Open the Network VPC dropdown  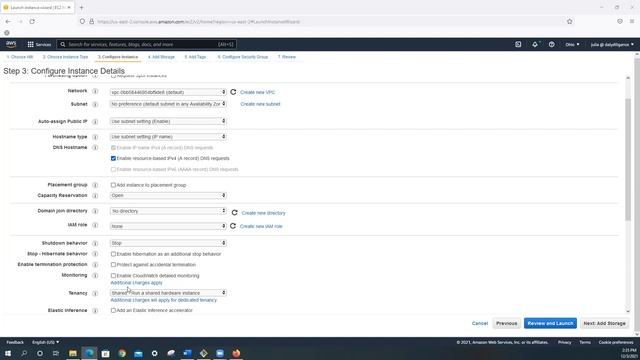[168, 92]
